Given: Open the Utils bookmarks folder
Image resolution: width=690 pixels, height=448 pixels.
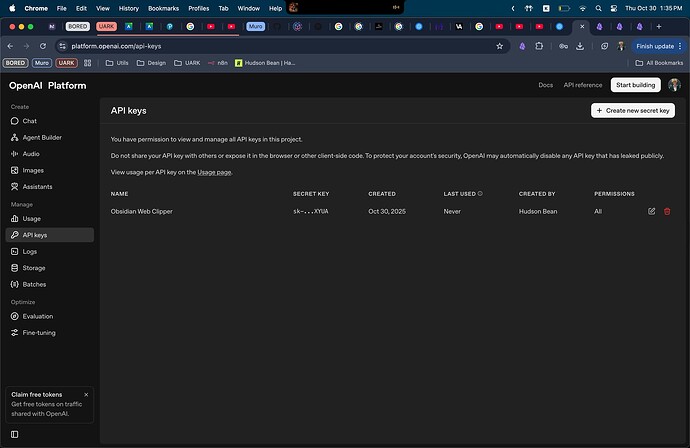Looking at the screenshot, I should [x=117, y=63].
